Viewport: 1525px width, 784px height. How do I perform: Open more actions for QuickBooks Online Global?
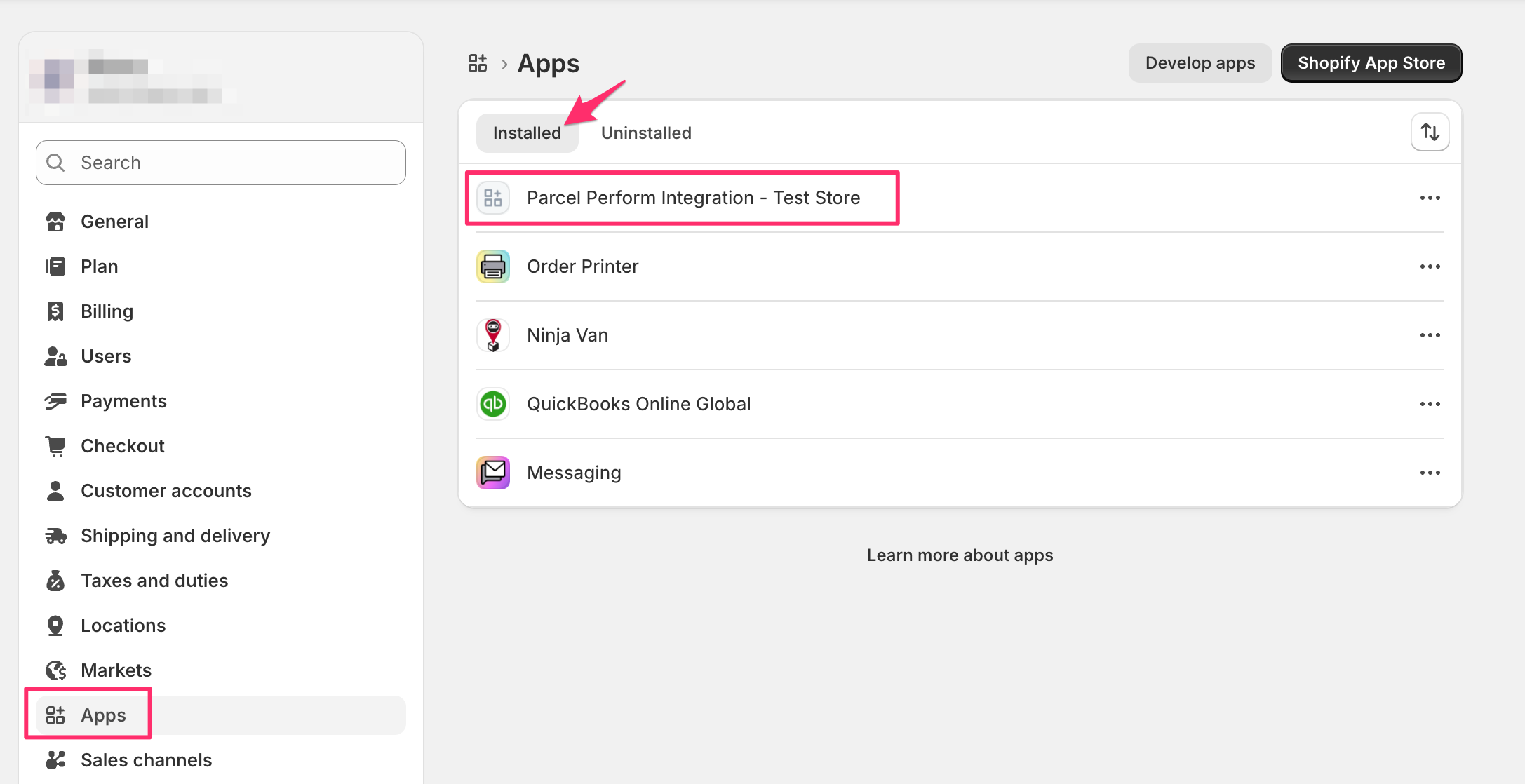point(1430,404)
